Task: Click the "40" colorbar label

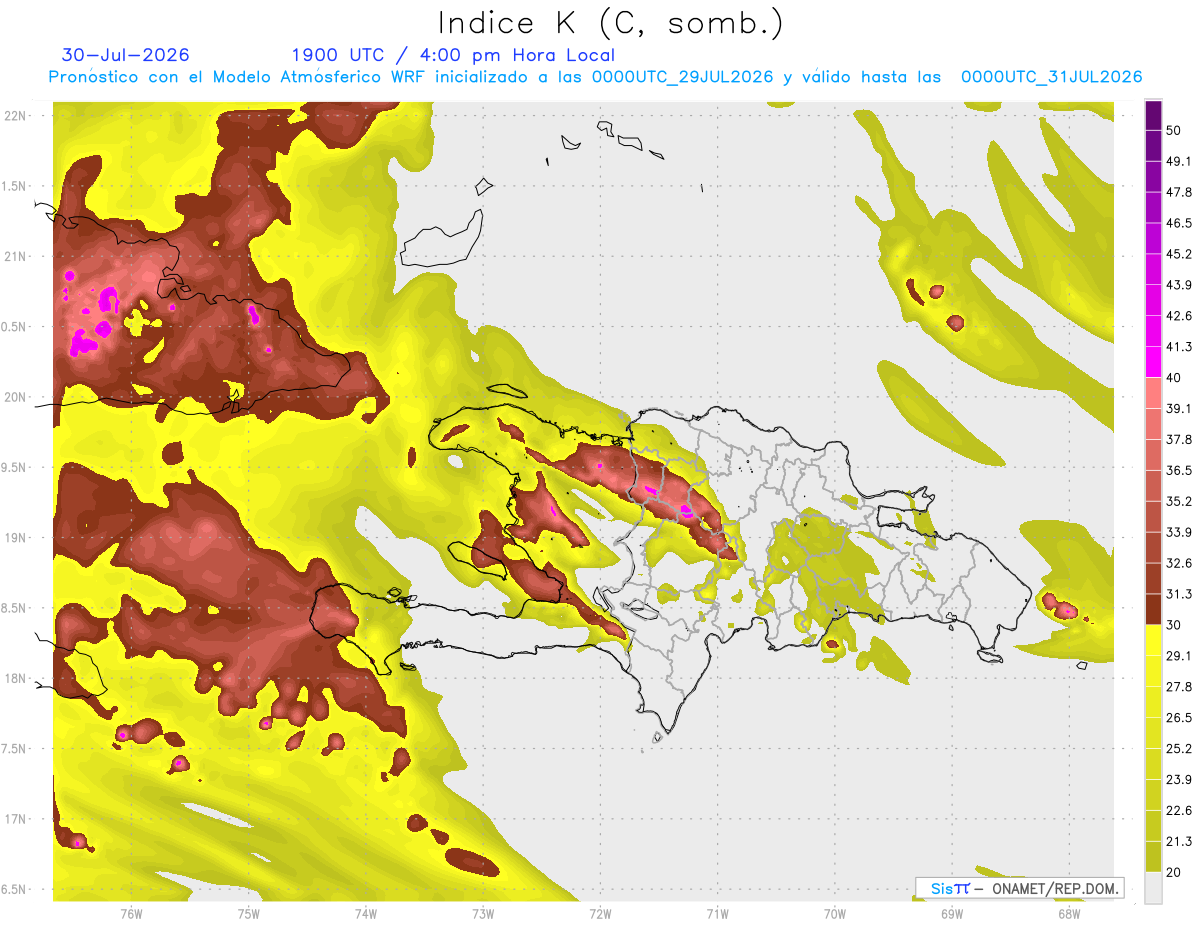Action: point(1175,378)
